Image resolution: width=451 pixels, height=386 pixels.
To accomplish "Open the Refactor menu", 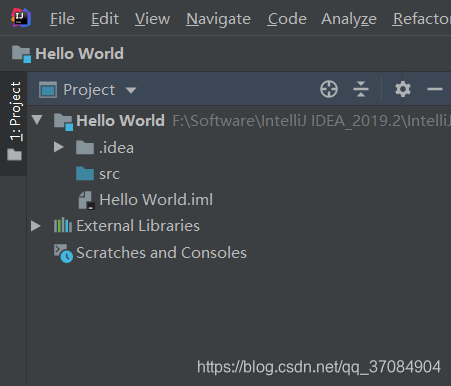I will click(421, 19).
